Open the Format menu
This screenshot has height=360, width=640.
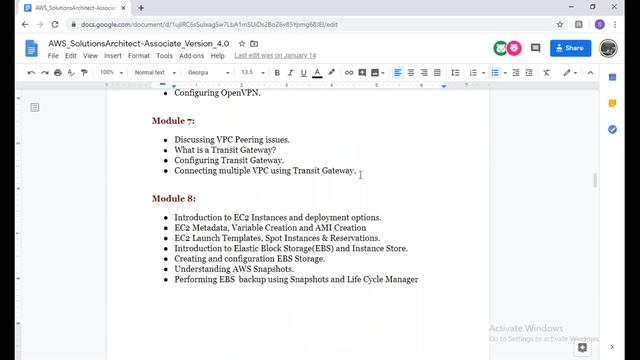[139, 56]
